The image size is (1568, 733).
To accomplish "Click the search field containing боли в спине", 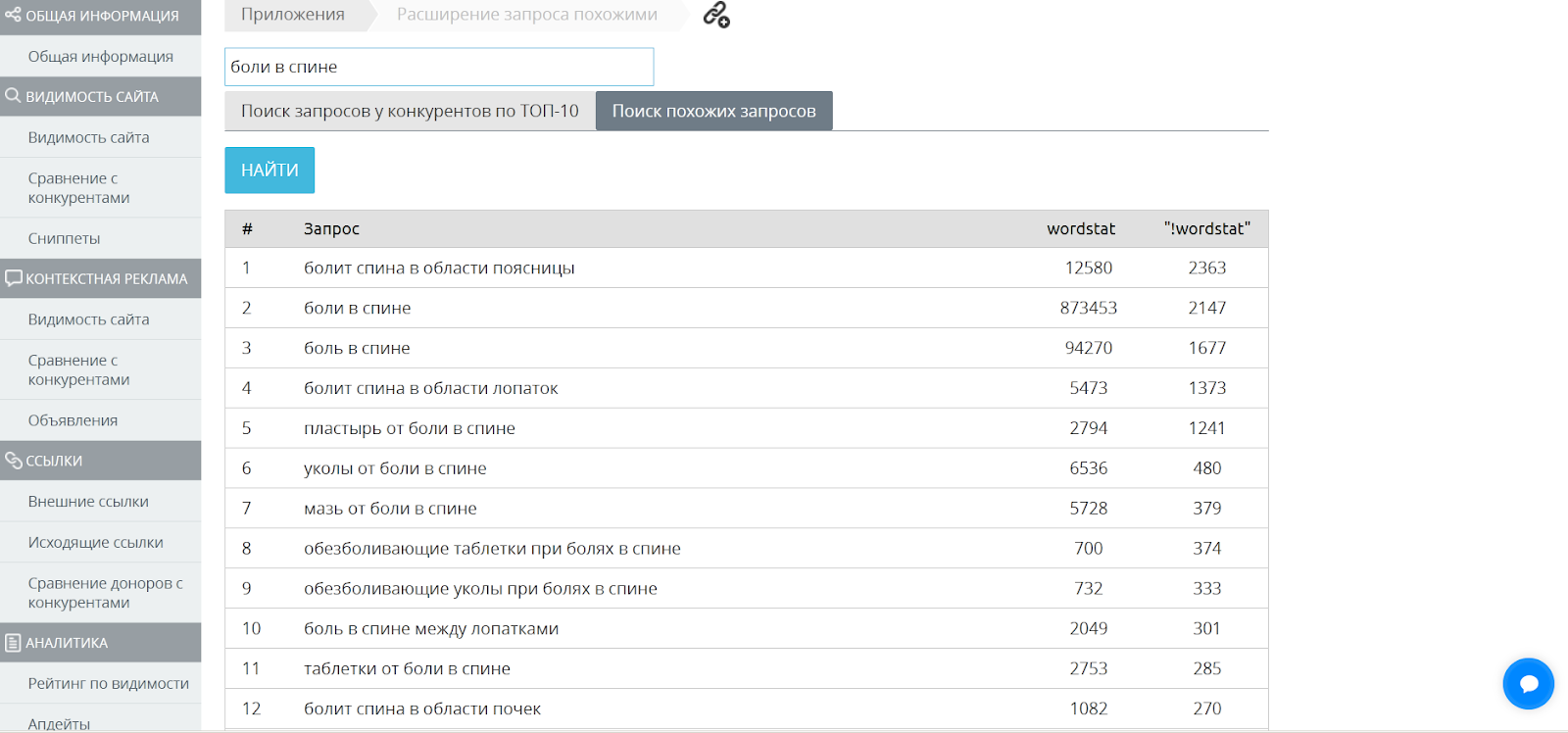I will pos(438,67).
